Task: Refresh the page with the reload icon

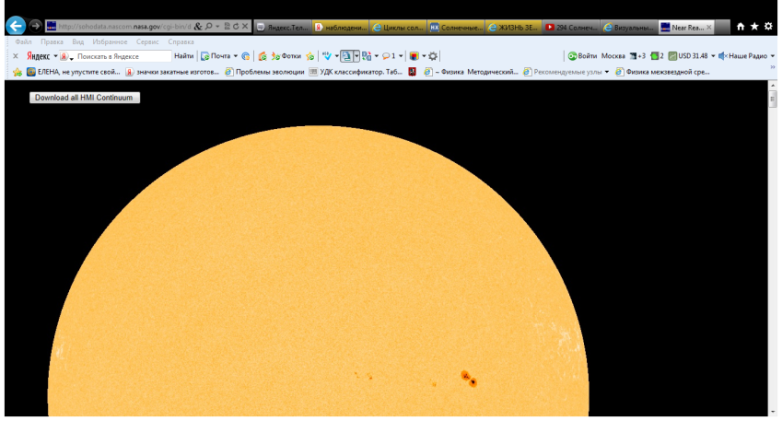Action: (236, 26)
